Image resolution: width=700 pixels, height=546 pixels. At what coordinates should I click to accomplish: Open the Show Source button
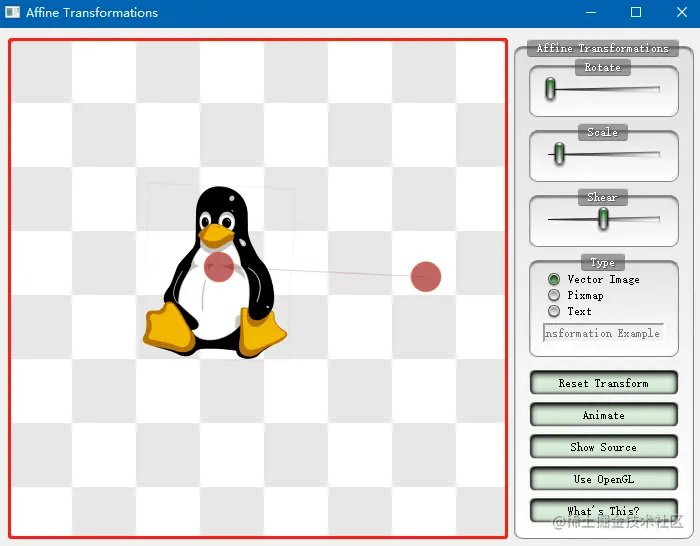(604, 447)
